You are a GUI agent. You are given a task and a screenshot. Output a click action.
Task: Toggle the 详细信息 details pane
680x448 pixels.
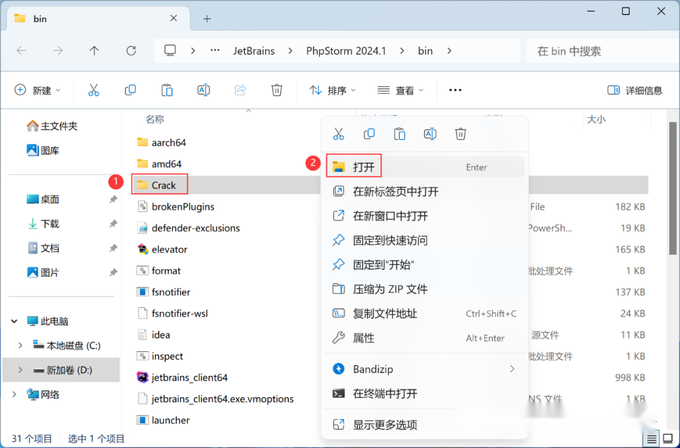(x=634, y=90)
